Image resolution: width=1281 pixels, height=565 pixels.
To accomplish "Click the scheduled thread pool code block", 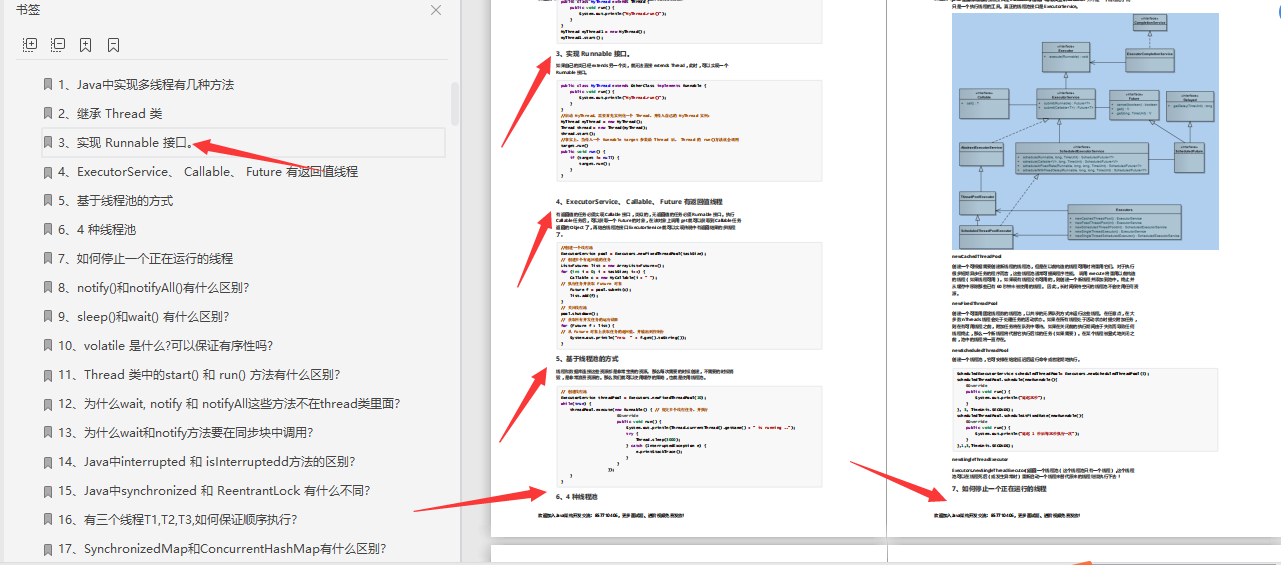I will click(1085, 411).
